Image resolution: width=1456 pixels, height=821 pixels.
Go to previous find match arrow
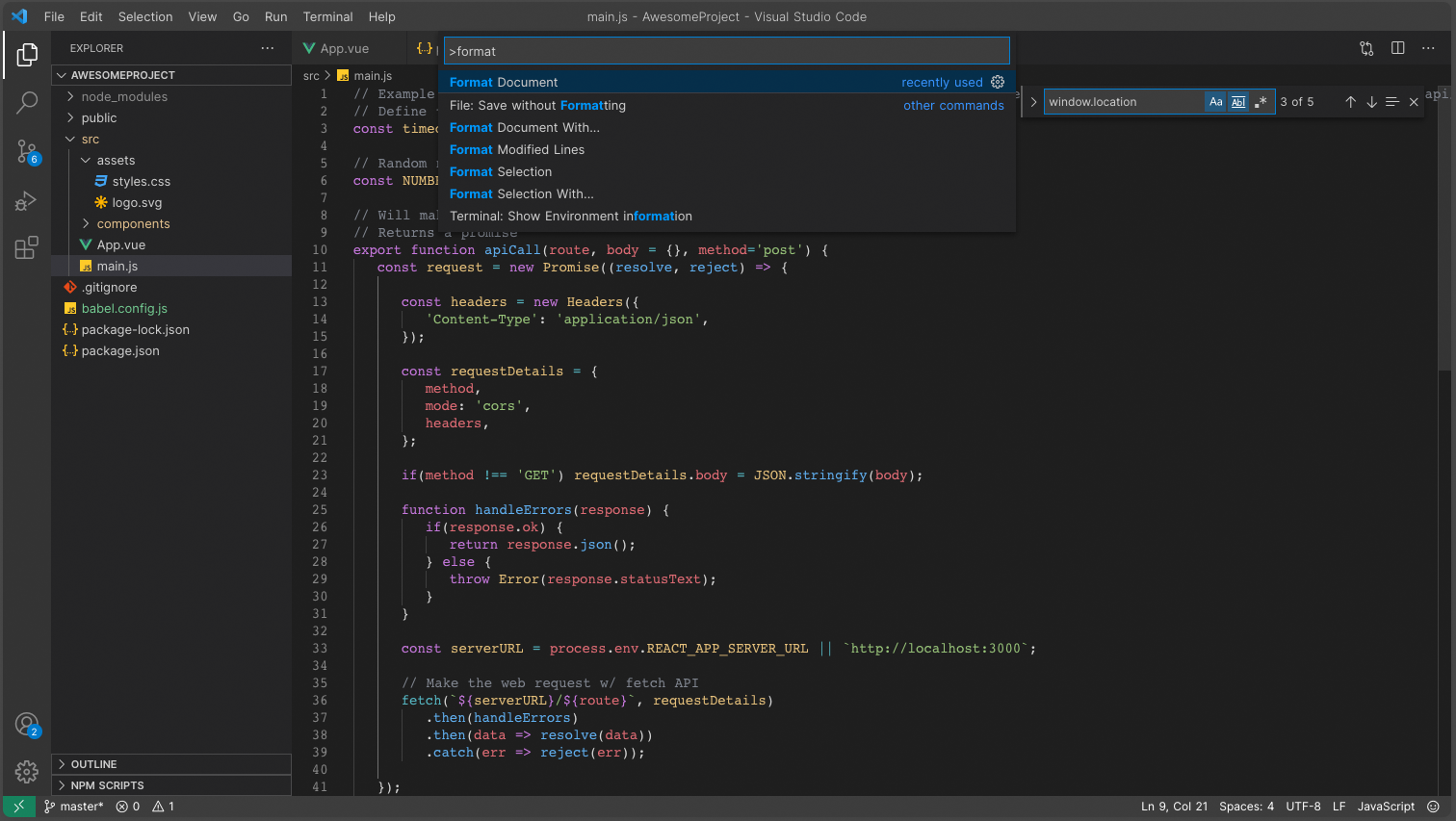(x=1350, y=102)
